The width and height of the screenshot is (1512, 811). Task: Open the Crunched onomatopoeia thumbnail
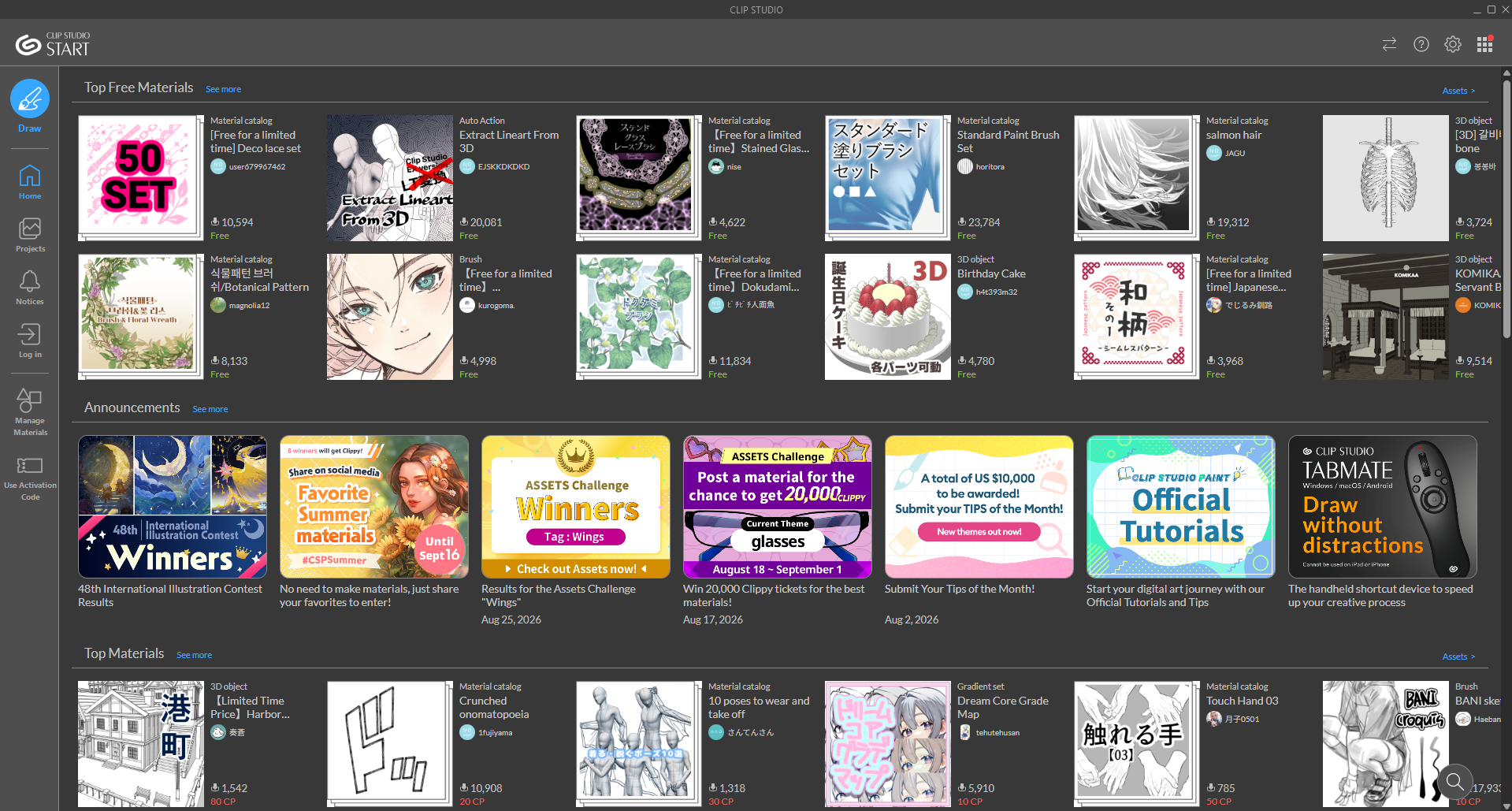point(390,744)
